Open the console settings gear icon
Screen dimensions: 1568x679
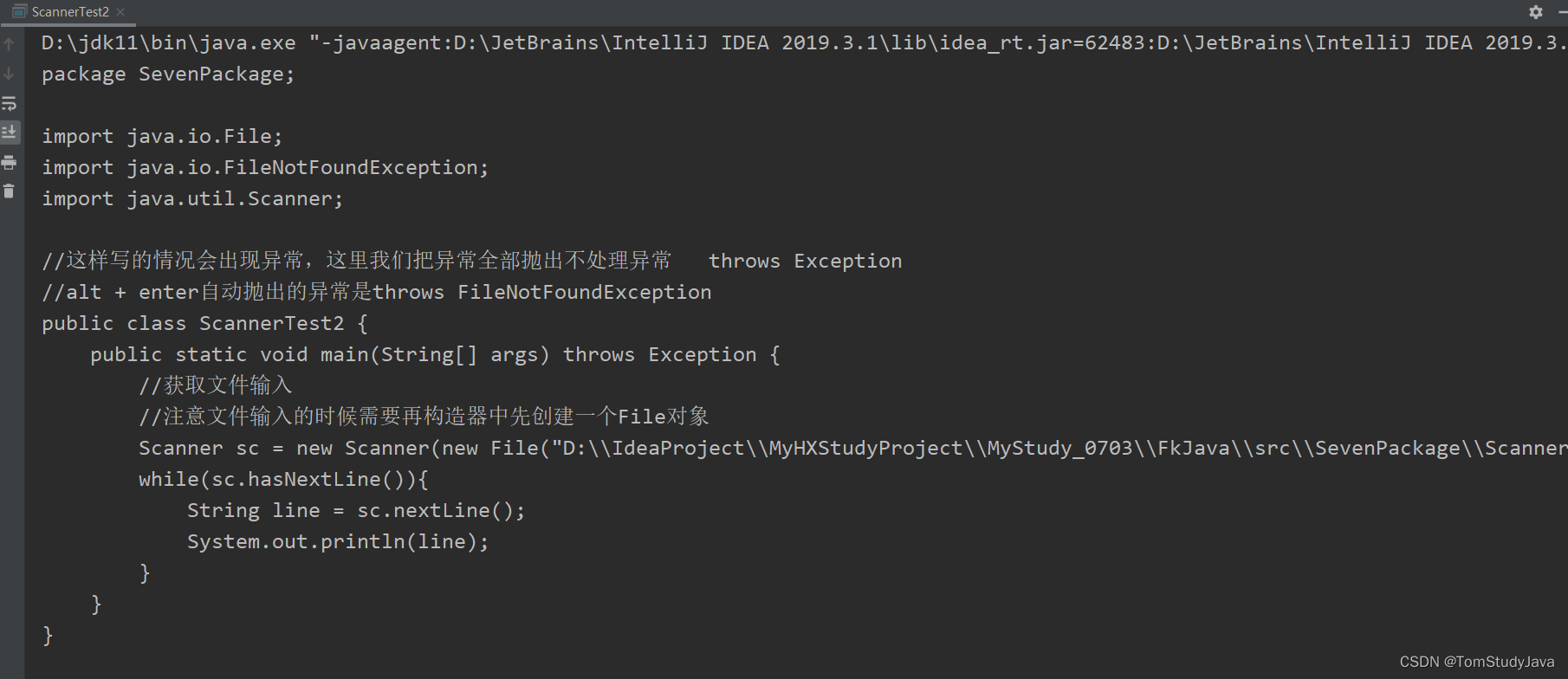[x=1534, y=12]
